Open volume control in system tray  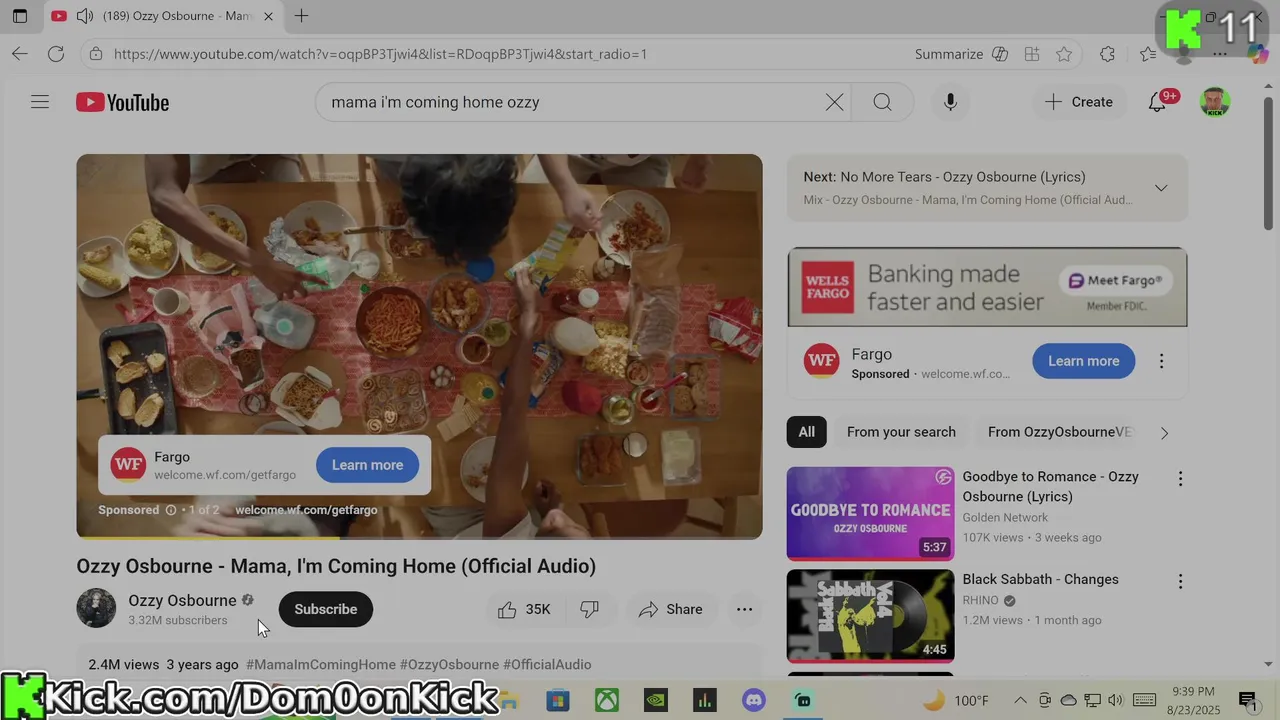coord(1116,700)
